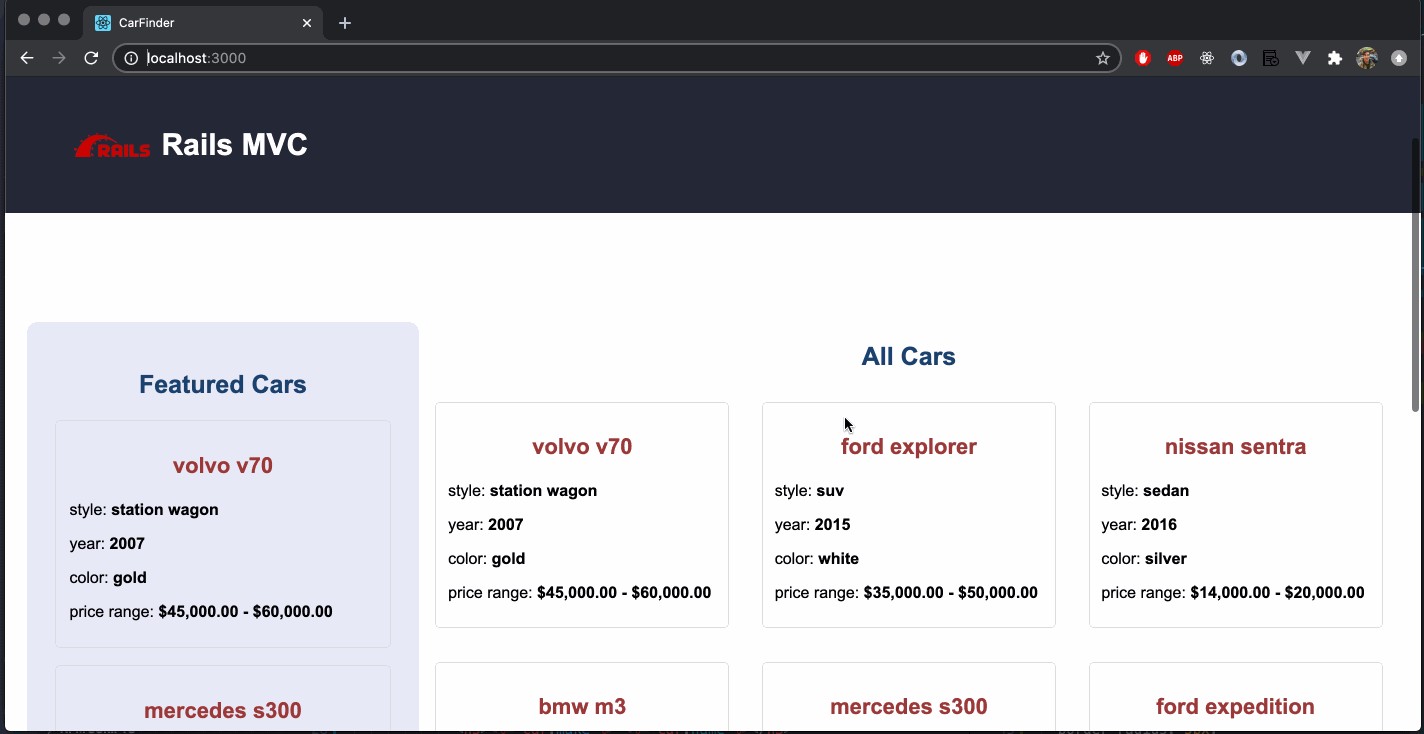Click featured volvo style station wagon text
This screenshot has width=1424, height=734.
click(x=144, y=510)
